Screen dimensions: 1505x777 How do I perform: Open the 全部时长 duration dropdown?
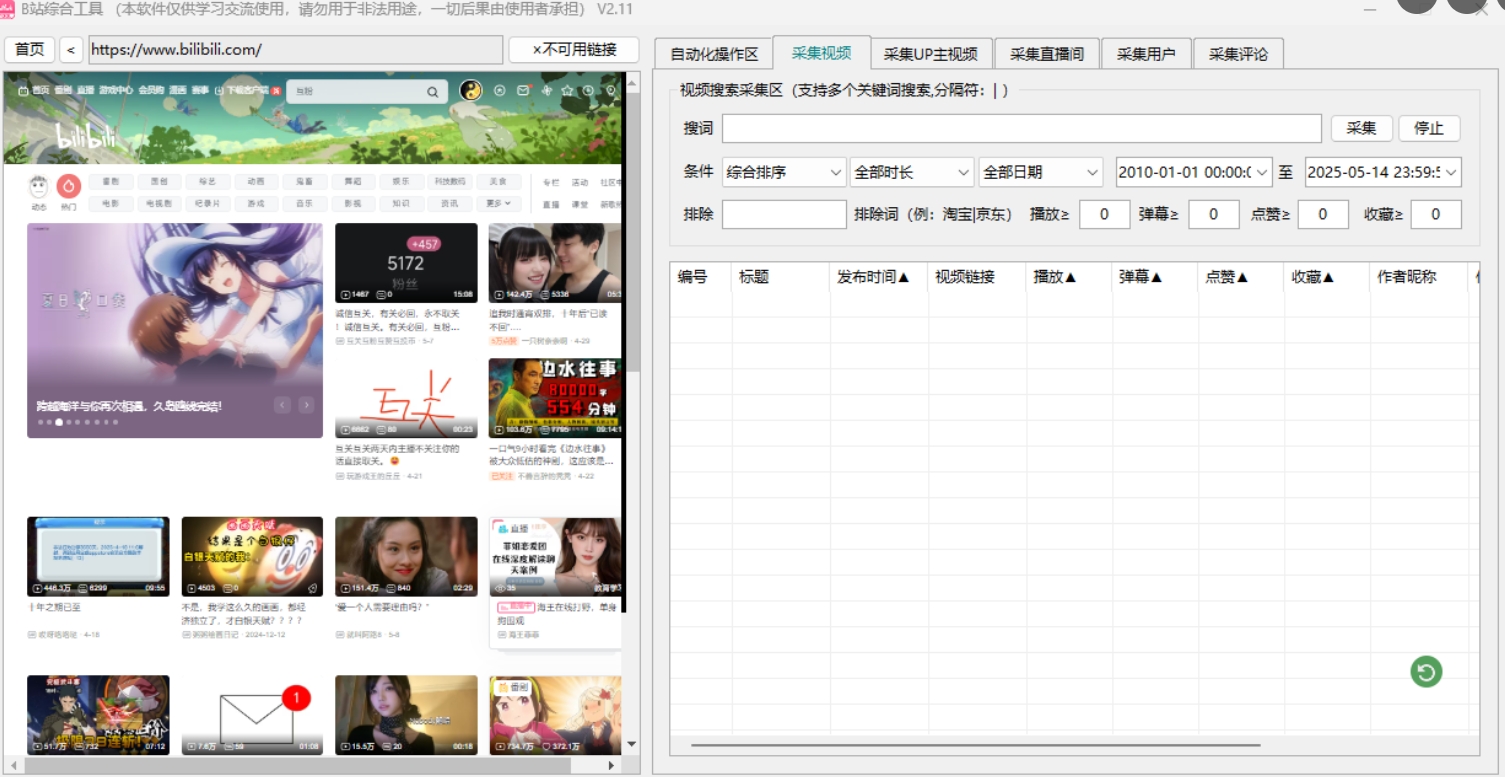911,172
